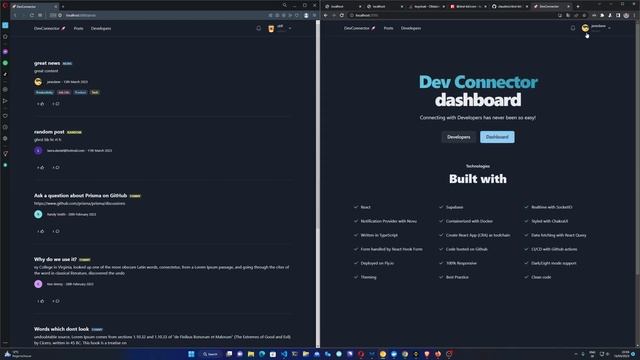Viewport: 640px width, 360px height.
Task: Click 'Written in TypeScript' list item
Action: (x=379, y=235)
